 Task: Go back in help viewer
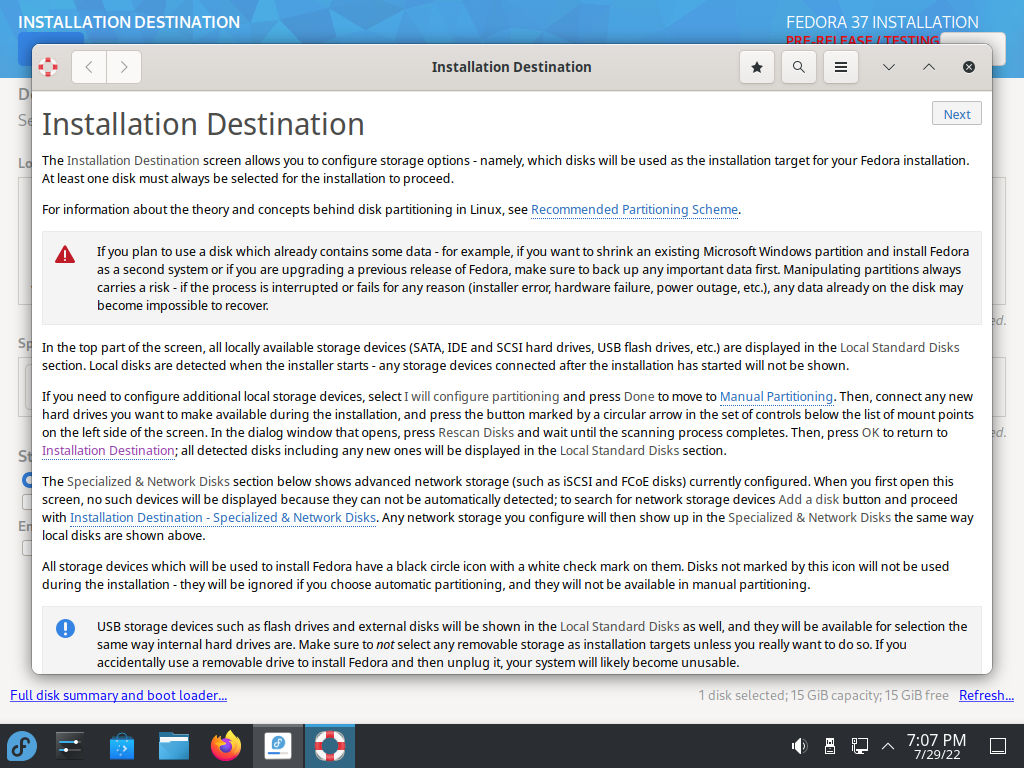tap(89, 67)
